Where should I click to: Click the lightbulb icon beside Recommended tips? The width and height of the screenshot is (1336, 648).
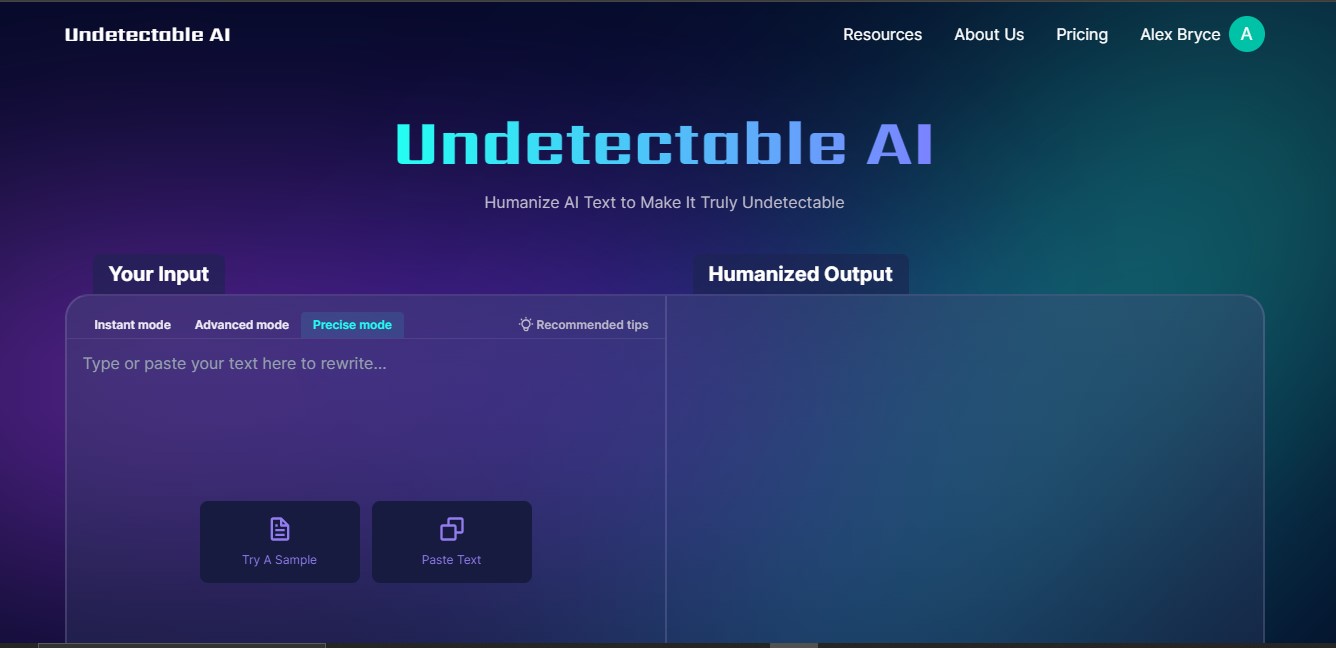[x=524, y=324]
